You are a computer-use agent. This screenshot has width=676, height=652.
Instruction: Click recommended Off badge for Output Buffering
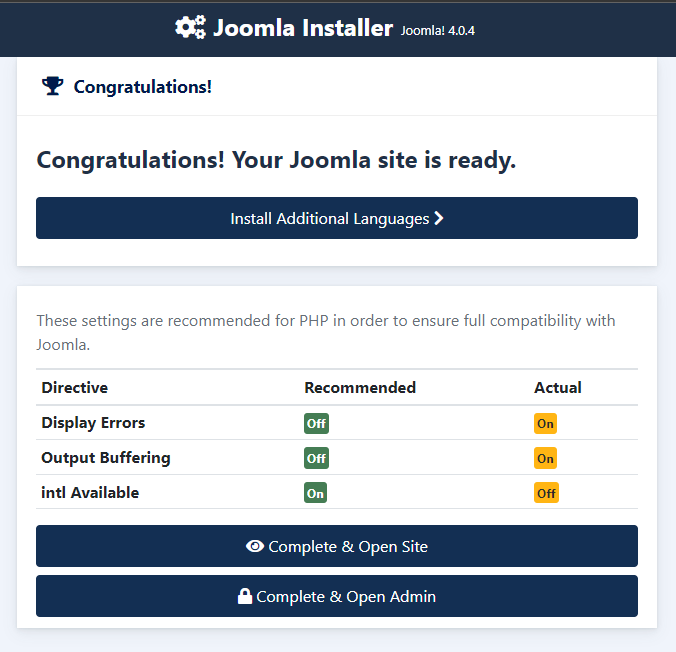[x=316, y=458]
